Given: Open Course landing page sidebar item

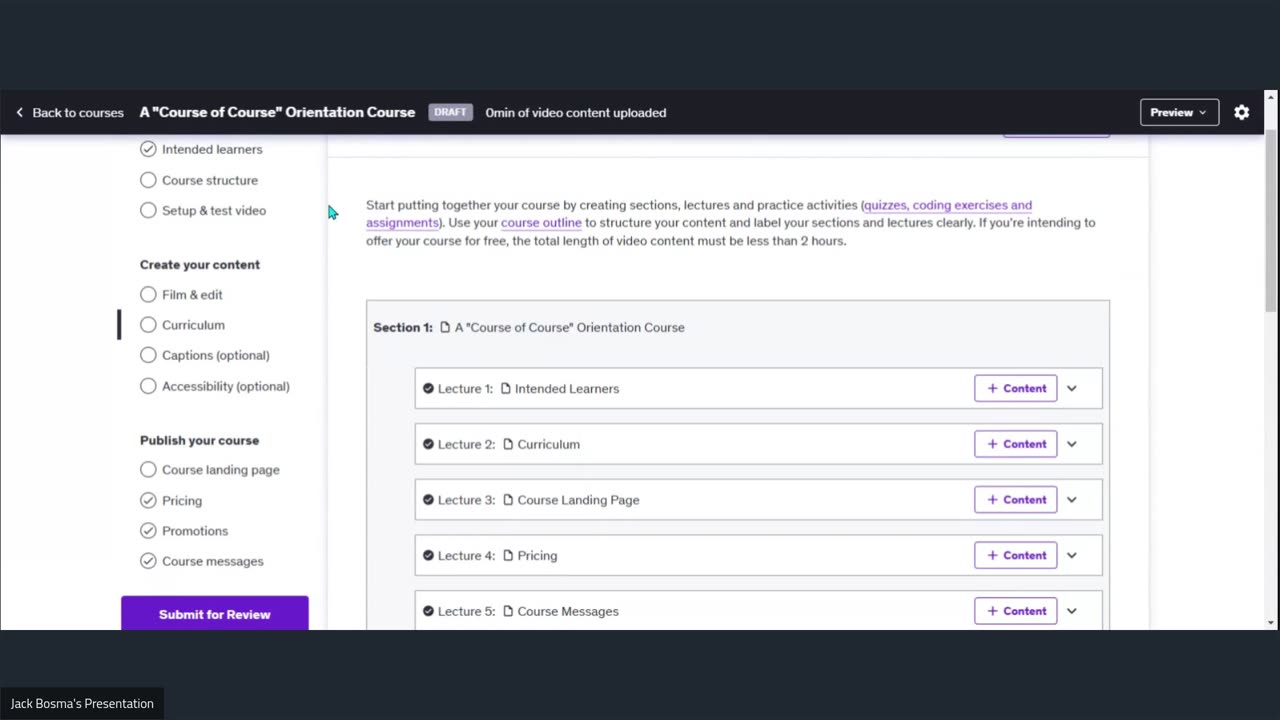Looking at the screenshot, I should pyautogui.click(x=221, y=470).
